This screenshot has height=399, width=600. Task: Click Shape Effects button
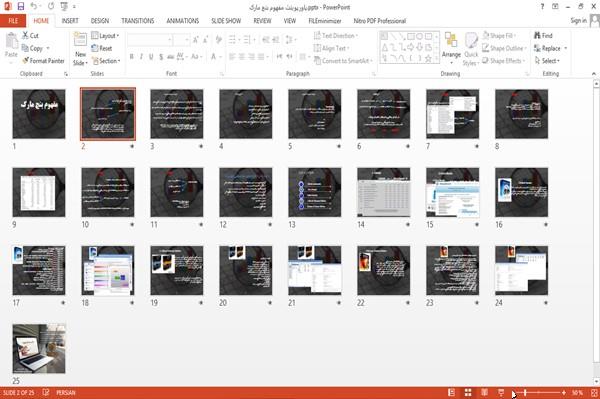(x=503, y=61)
